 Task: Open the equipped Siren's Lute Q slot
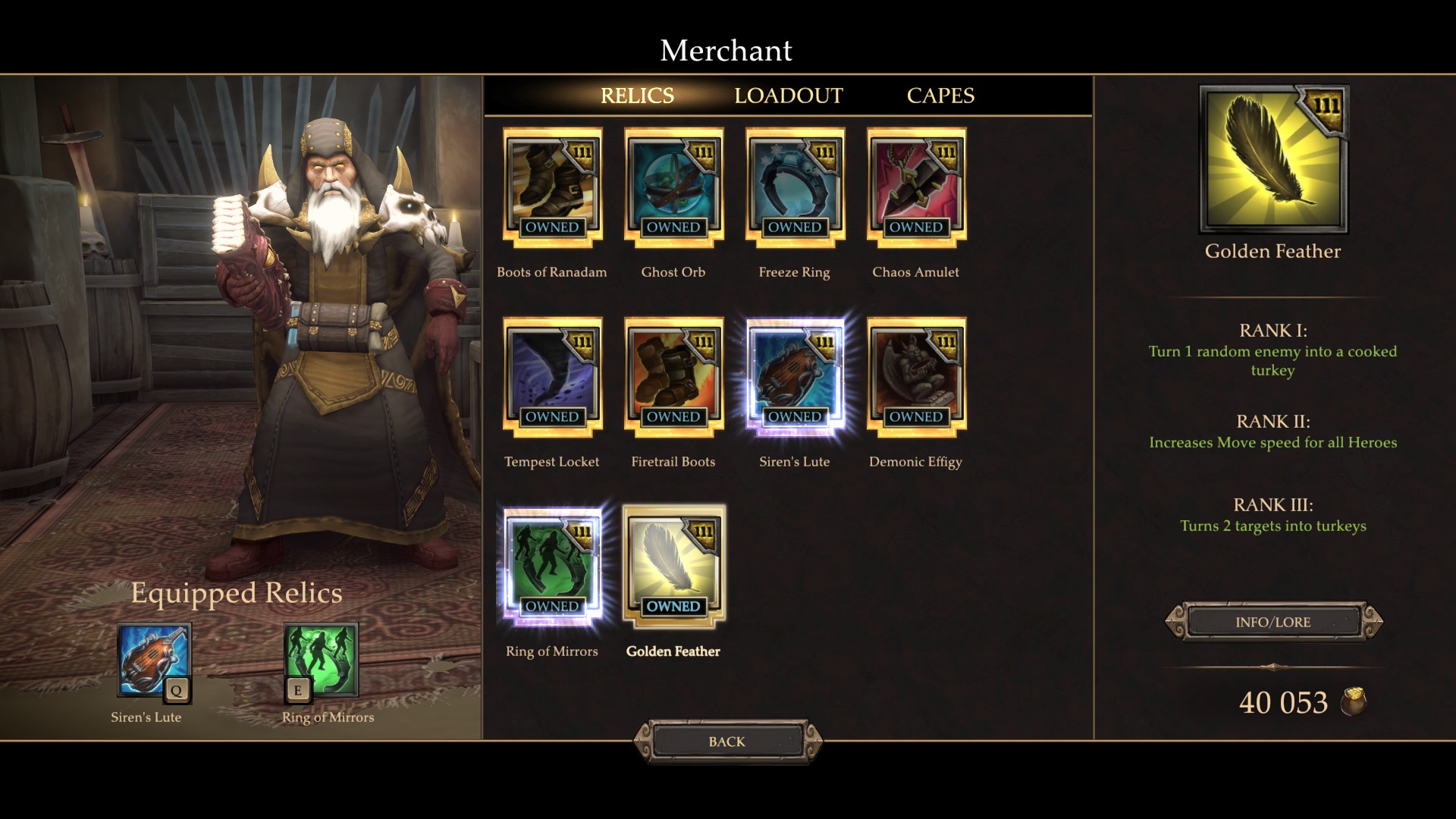(x=154, y=661)
